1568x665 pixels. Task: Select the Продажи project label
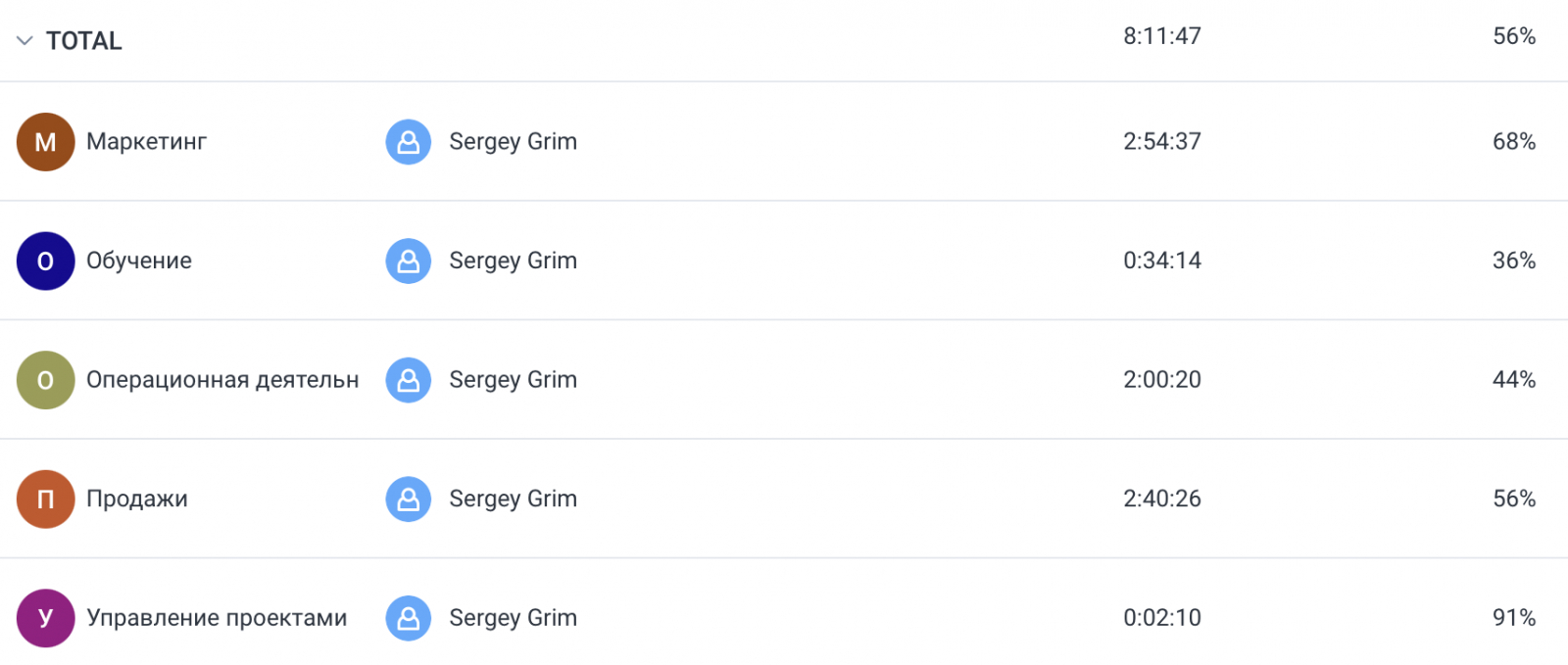(137, 499)
